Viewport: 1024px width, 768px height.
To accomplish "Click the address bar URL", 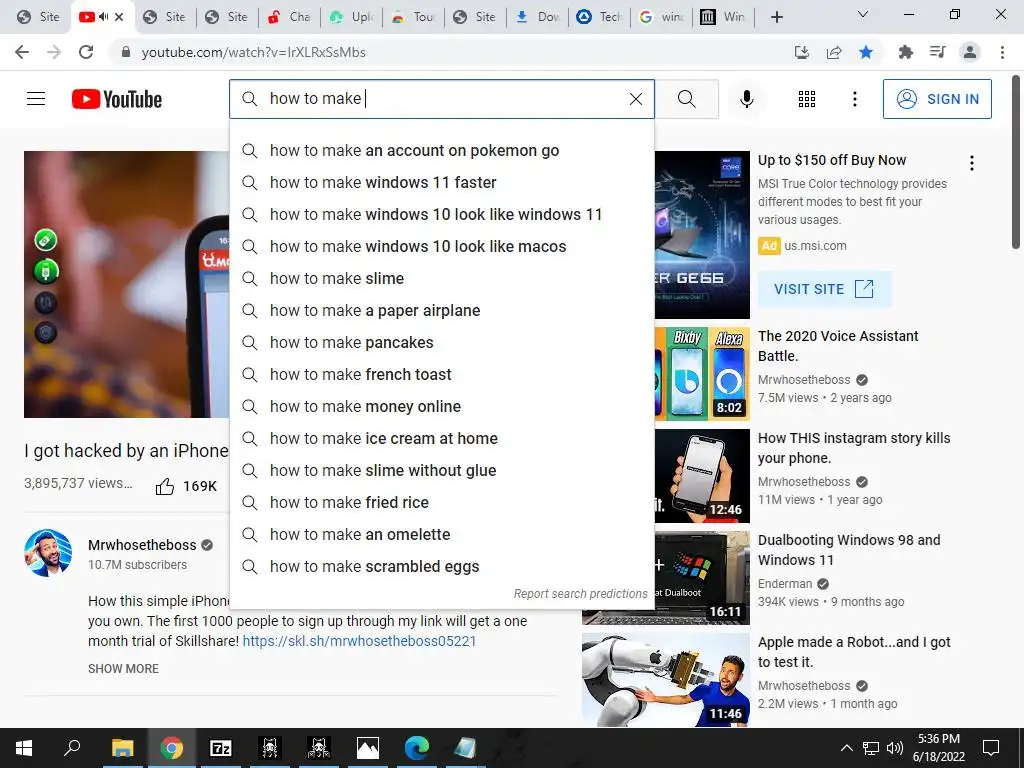I will tap(253, 52).
